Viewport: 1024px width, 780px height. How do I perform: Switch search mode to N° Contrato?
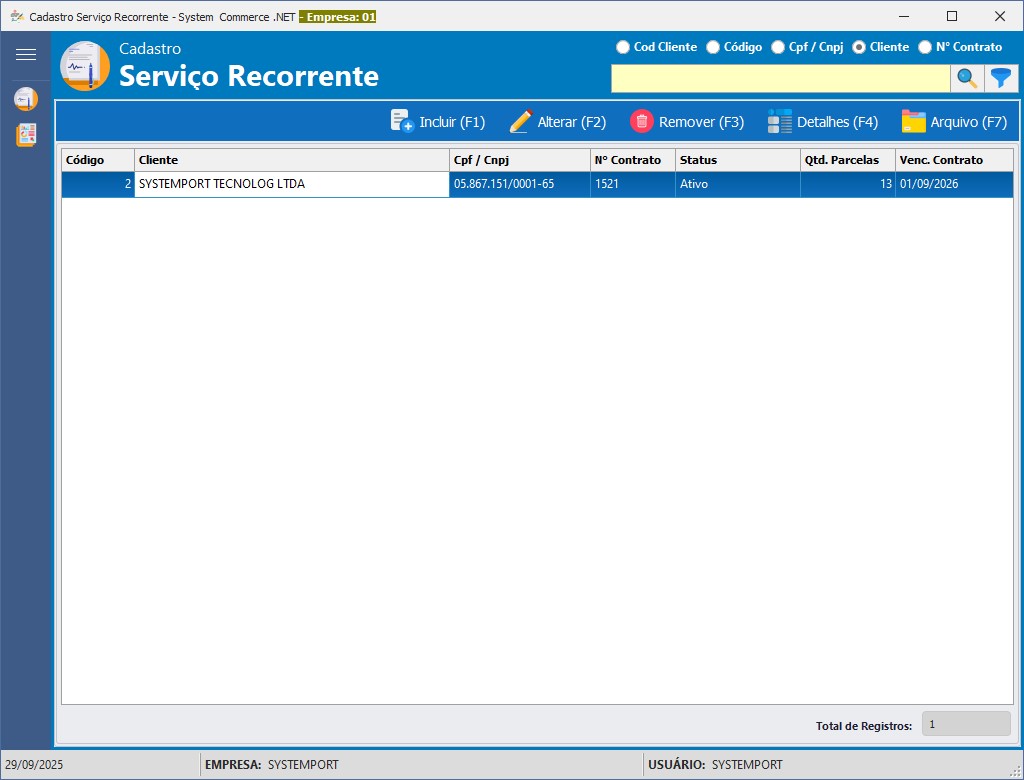click(924, 47)
